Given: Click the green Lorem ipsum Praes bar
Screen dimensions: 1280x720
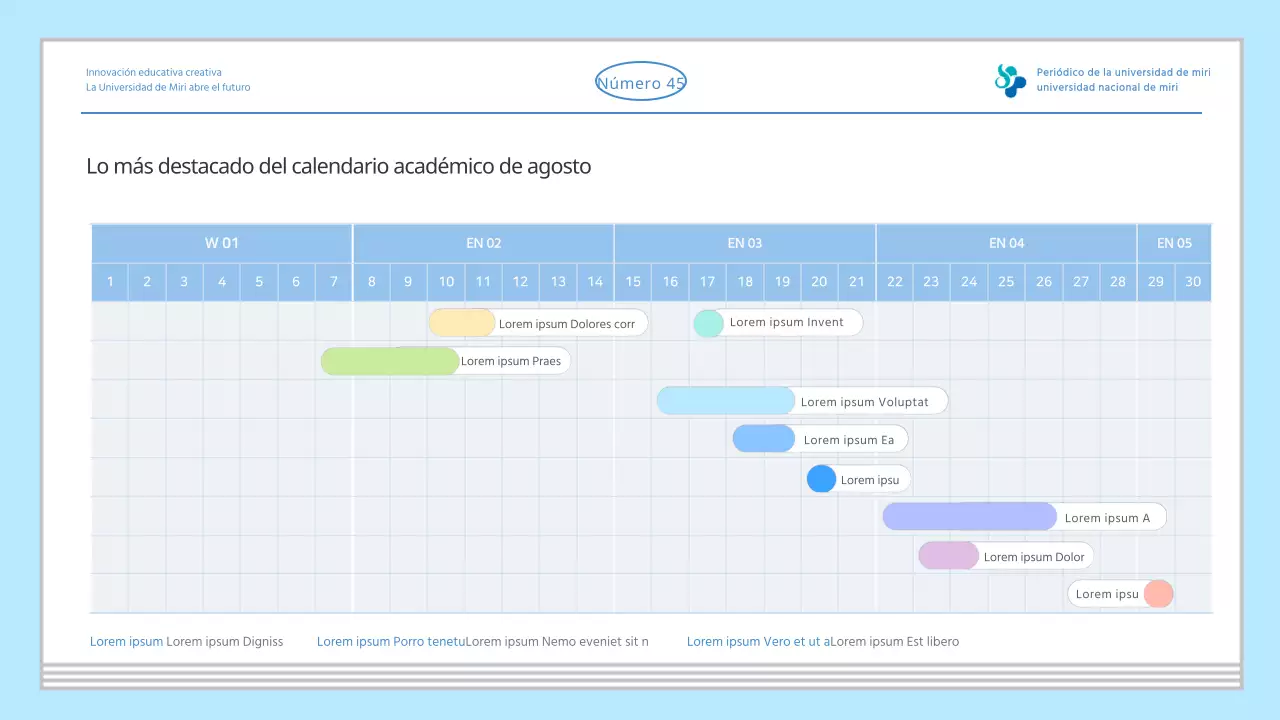Looking at the screenshot, I should (389, 361).
